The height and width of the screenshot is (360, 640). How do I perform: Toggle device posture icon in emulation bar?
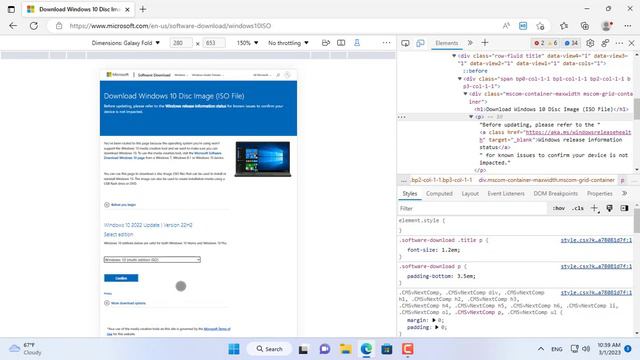pyautogui.click(x=357, y=43)
